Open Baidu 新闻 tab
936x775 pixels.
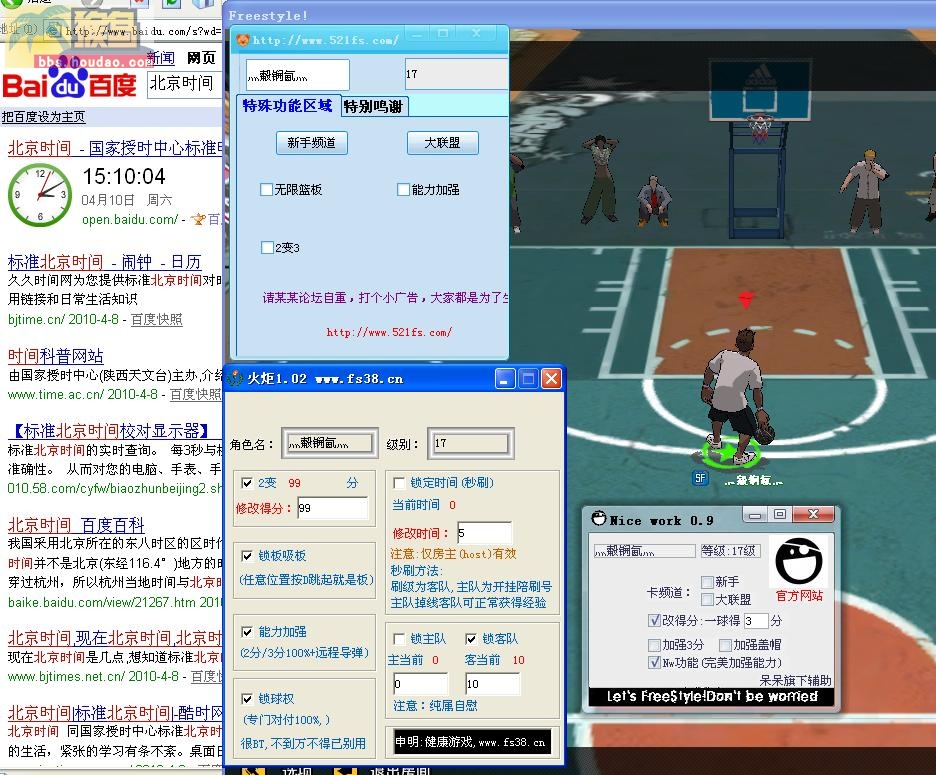point(161,57)
